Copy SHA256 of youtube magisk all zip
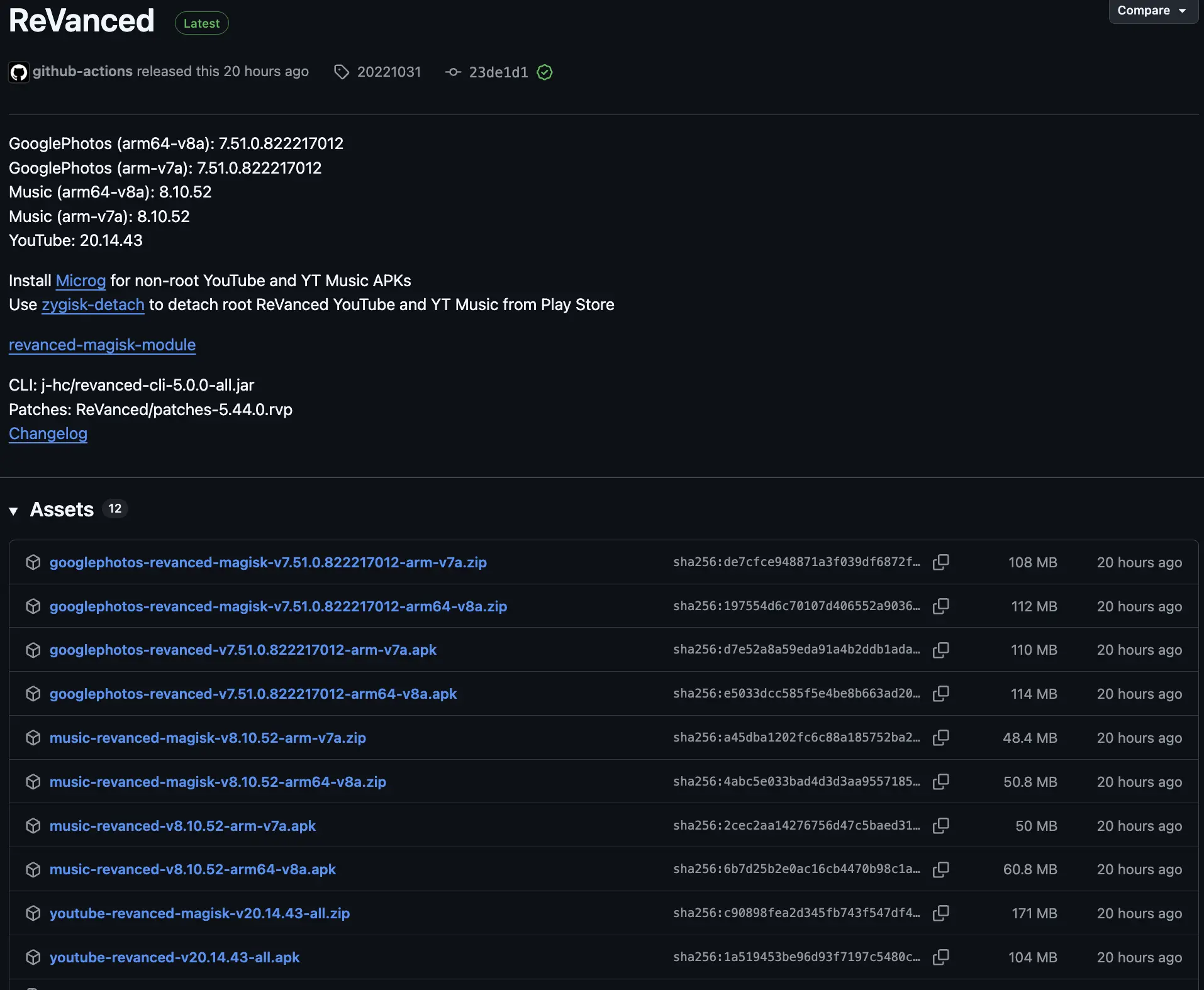 coord(940,913)
